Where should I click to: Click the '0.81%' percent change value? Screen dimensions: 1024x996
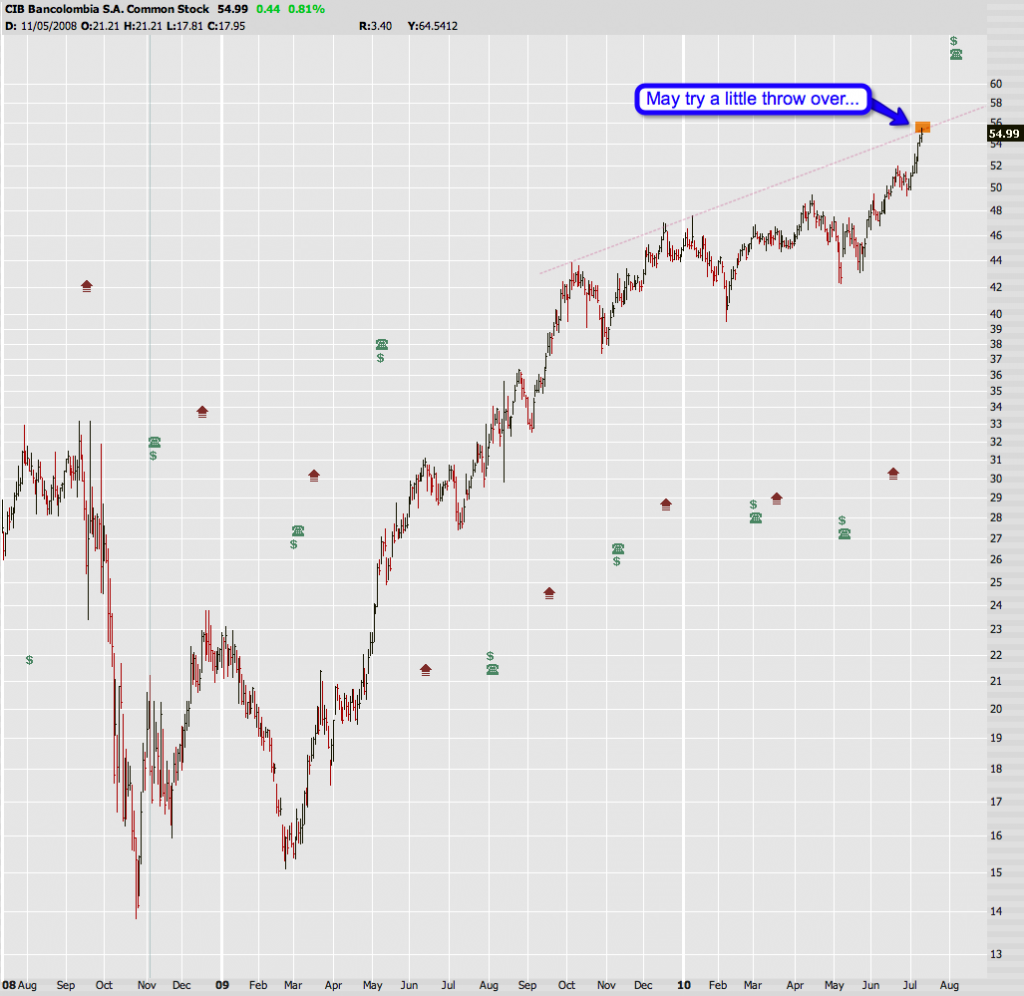click(x=306, y=9)
